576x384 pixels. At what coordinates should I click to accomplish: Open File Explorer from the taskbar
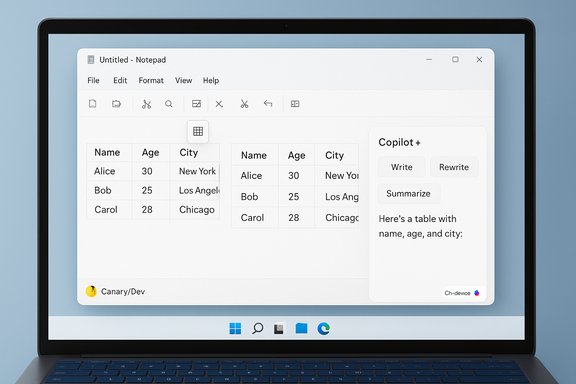pyautogui.click(x=301, y=328)
